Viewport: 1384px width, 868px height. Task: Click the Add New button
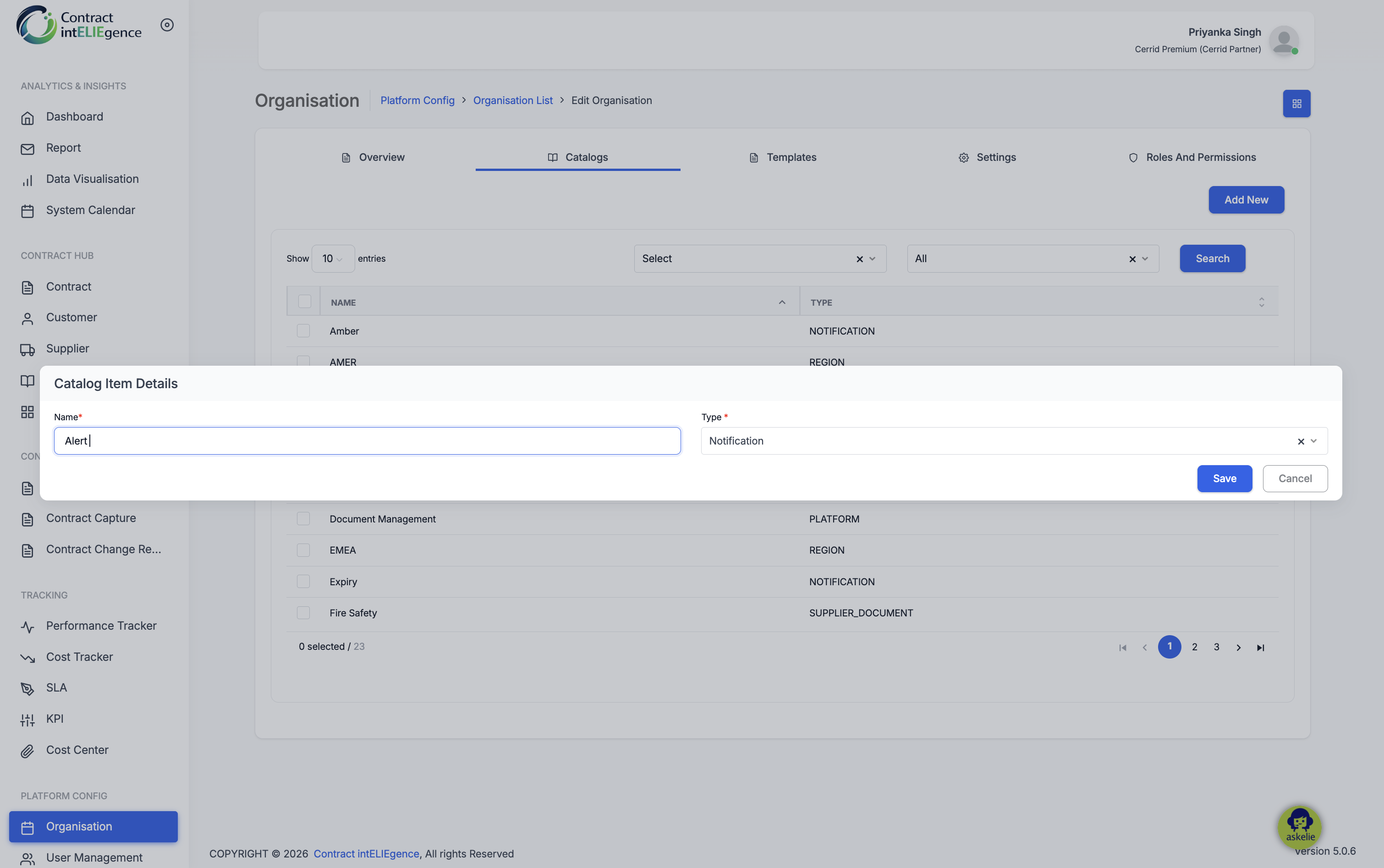click(x=1246, y=200)
